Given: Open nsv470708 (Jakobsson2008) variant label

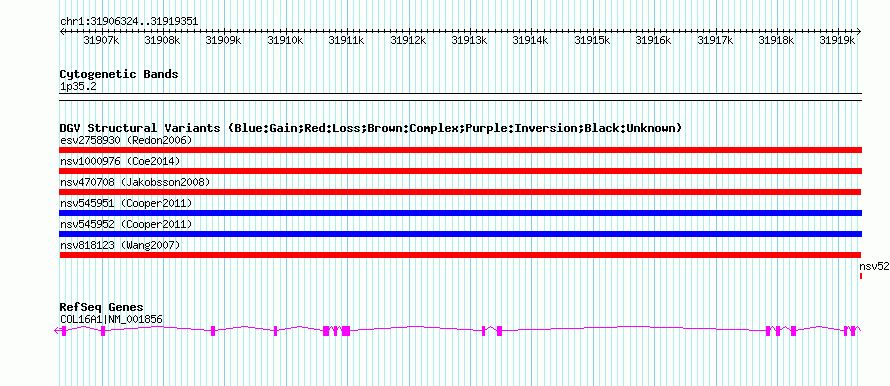Looking at the screenshot, I should (135, 182).
